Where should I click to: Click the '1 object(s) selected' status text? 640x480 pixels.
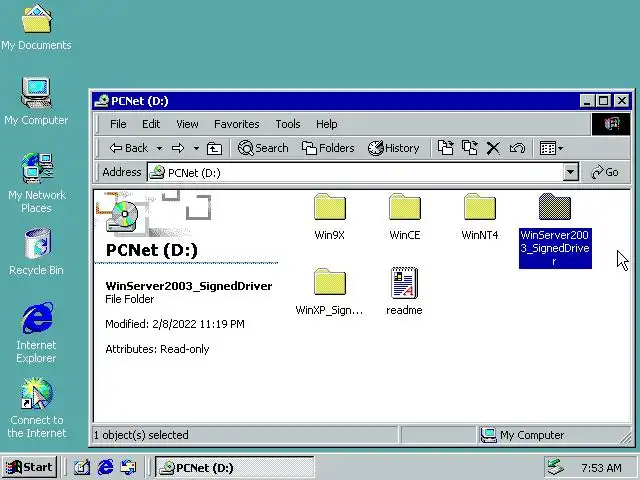141,435
